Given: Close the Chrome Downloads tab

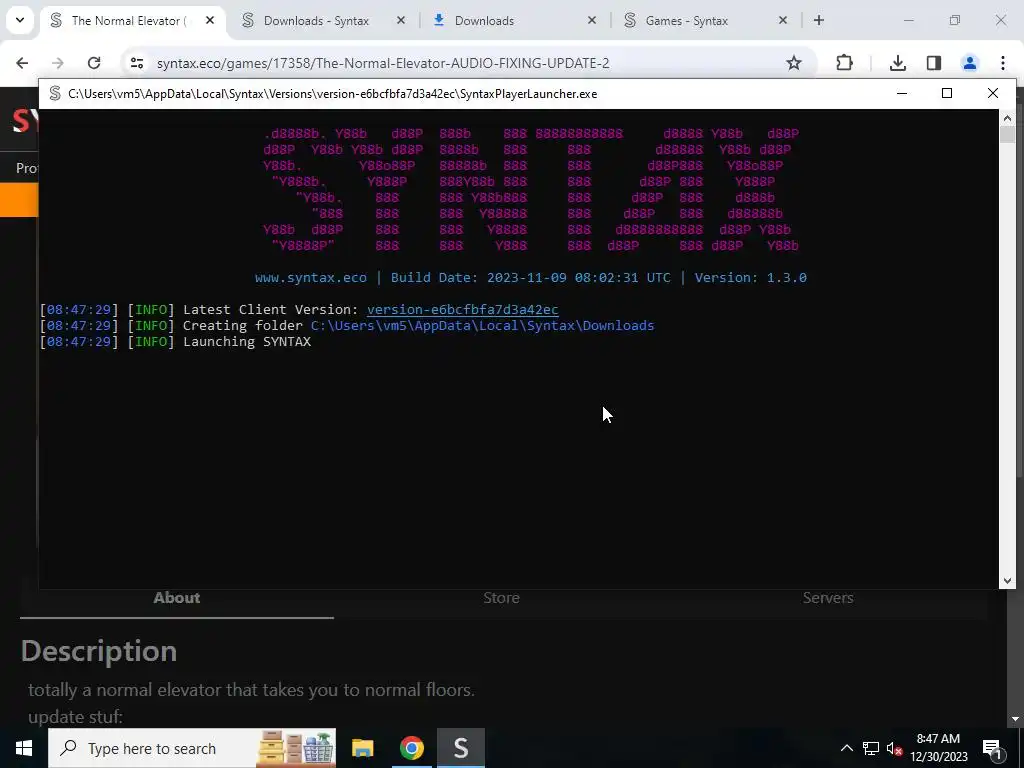Looking at the screenshot, I should click(592, 21).
